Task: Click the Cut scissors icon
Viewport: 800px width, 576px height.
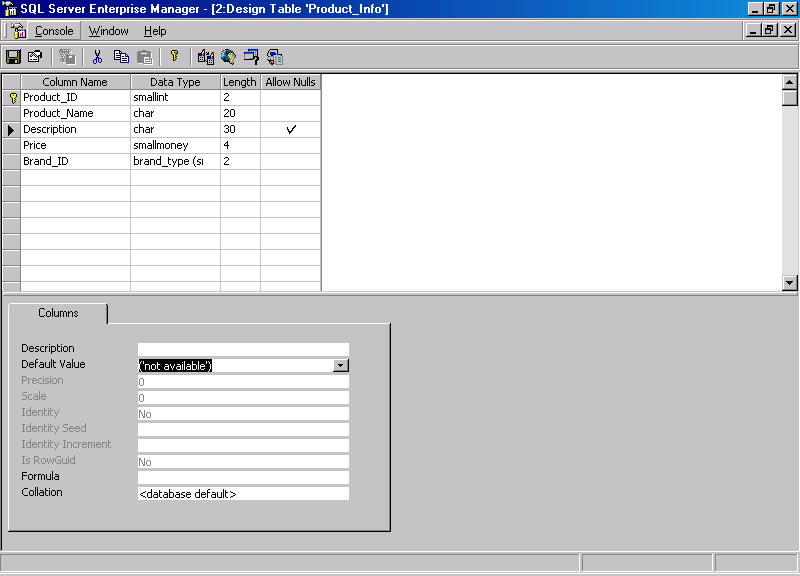Action: coord(97,57)
